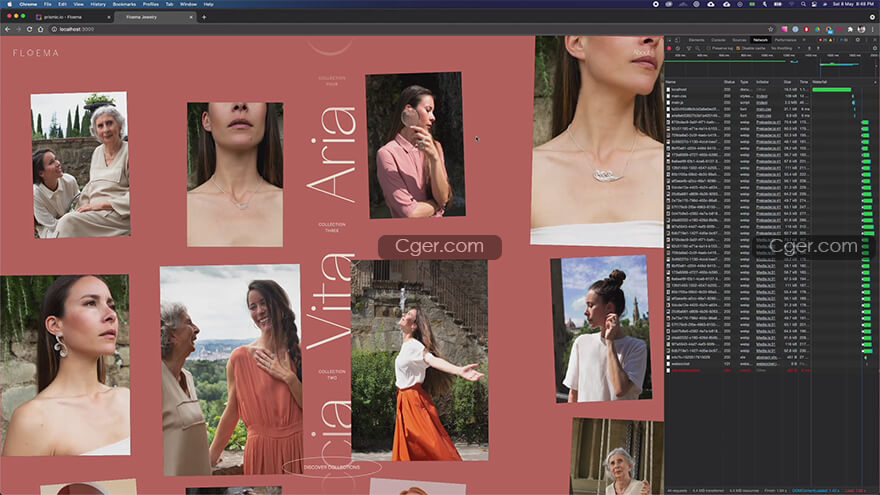Open DevTools settings gear

point(858,40)
